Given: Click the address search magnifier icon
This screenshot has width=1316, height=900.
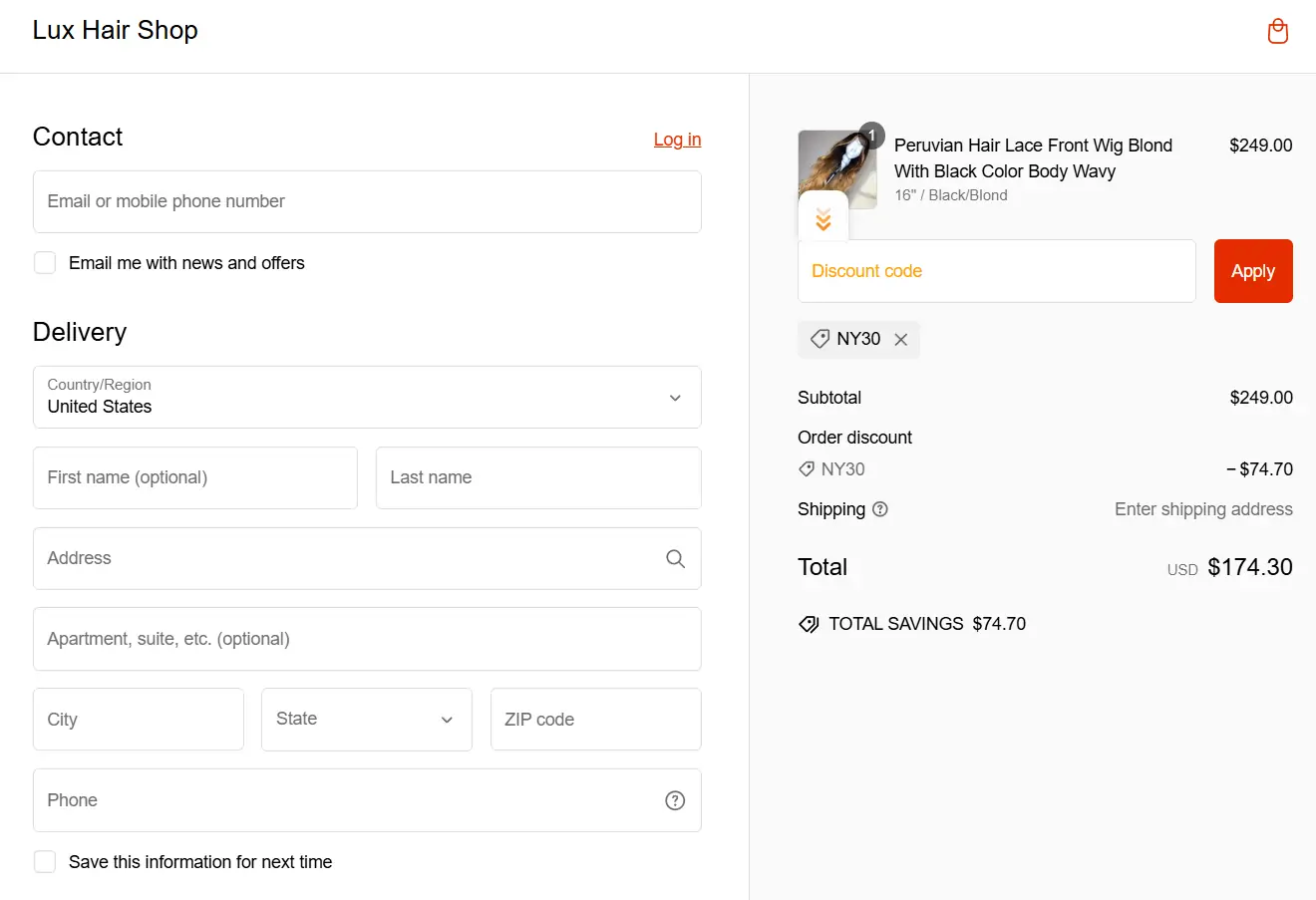Looking at the screenshot, I should tap(675, 559).
